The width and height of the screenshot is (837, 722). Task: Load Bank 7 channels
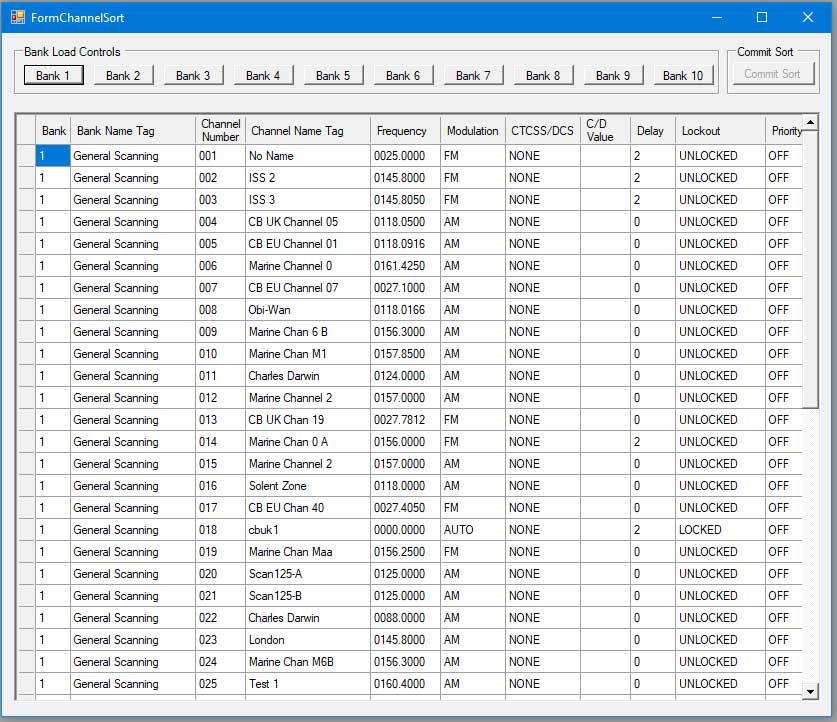(x=473, y=75)
